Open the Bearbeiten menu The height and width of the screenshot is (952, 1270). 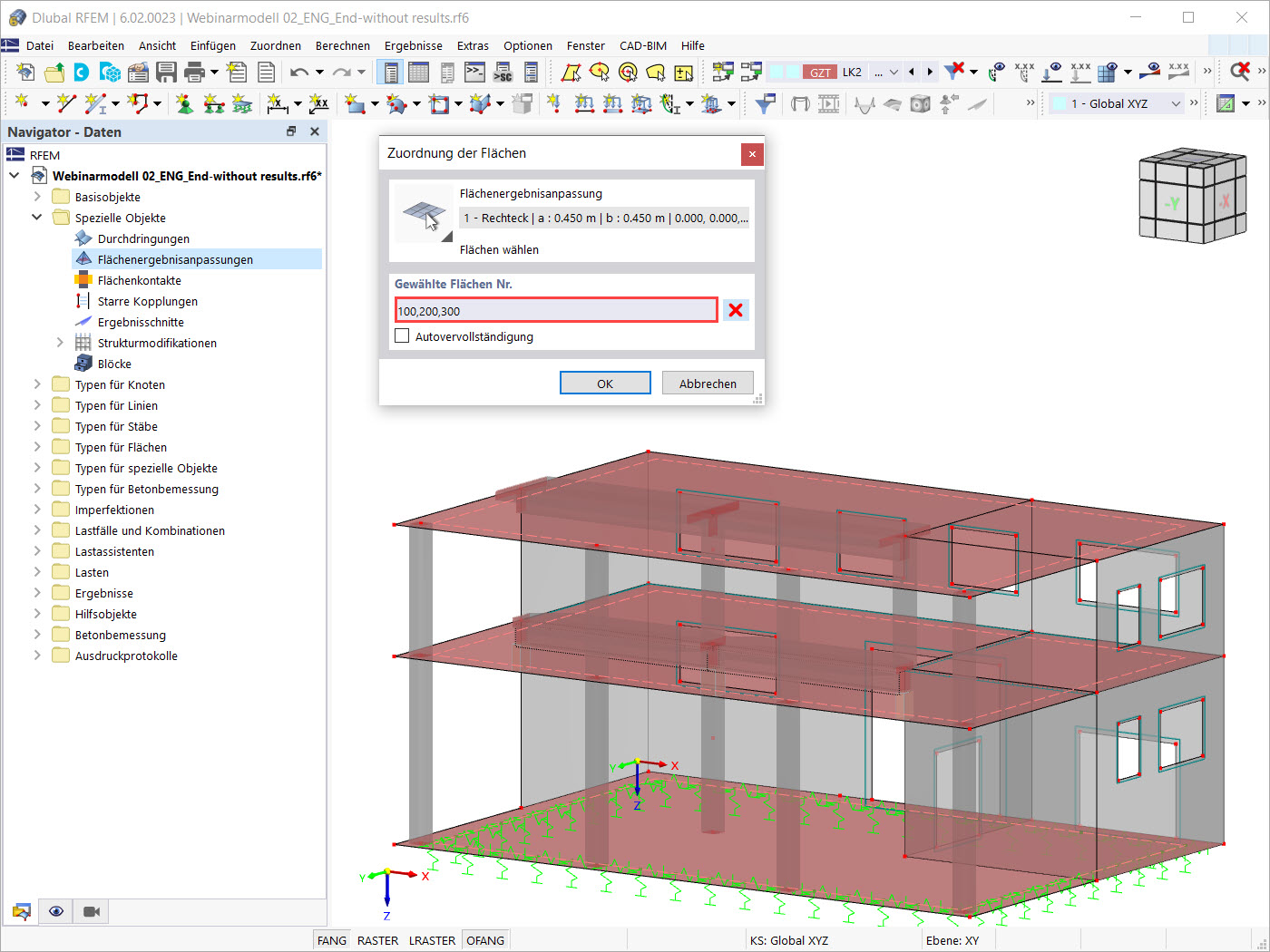tap(96, 45)
